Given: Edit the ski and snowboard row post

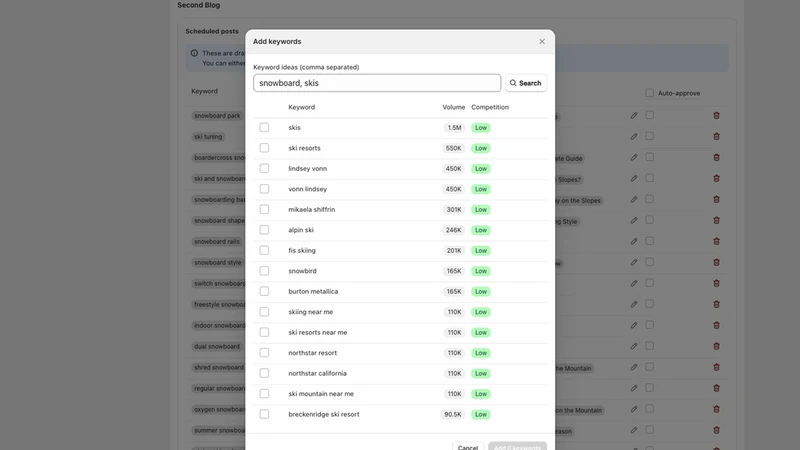Looking at the screenshot, I should click(x=634, y=179).
